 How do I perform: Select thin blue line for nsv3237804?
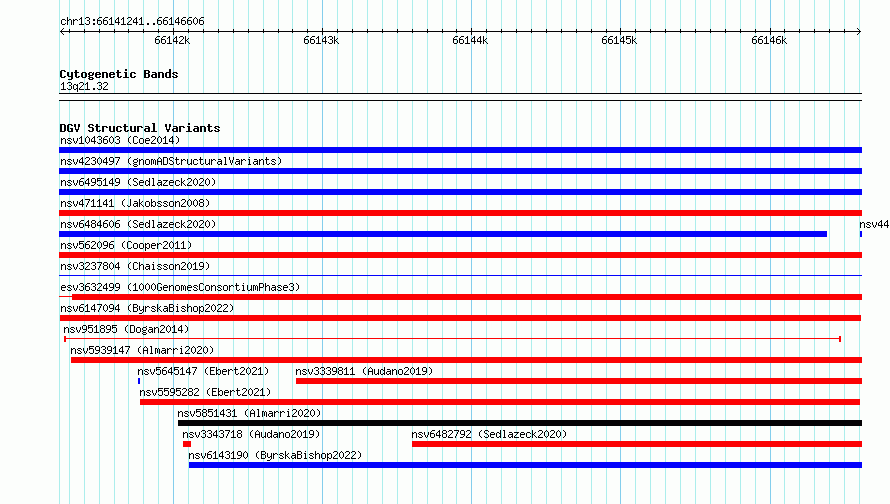click(460, 276)
